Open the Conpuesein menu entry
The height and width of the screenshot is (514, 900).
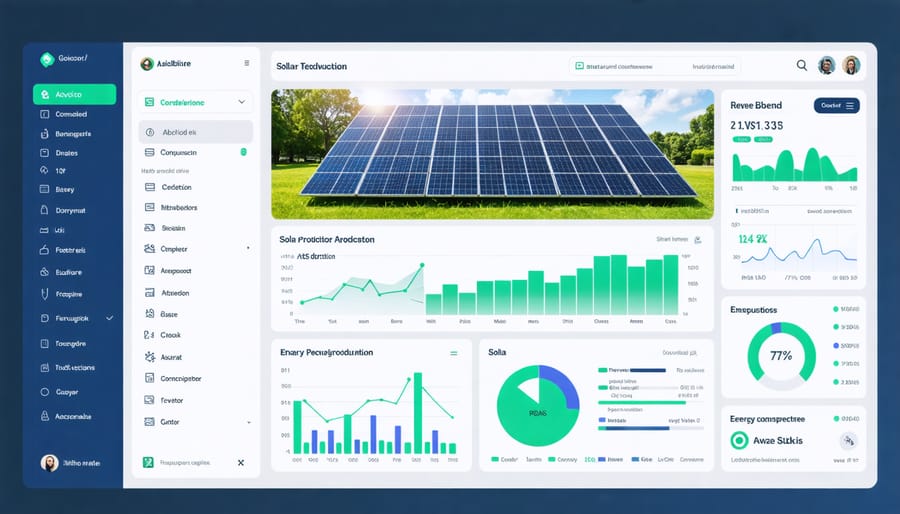coord(195,153)
